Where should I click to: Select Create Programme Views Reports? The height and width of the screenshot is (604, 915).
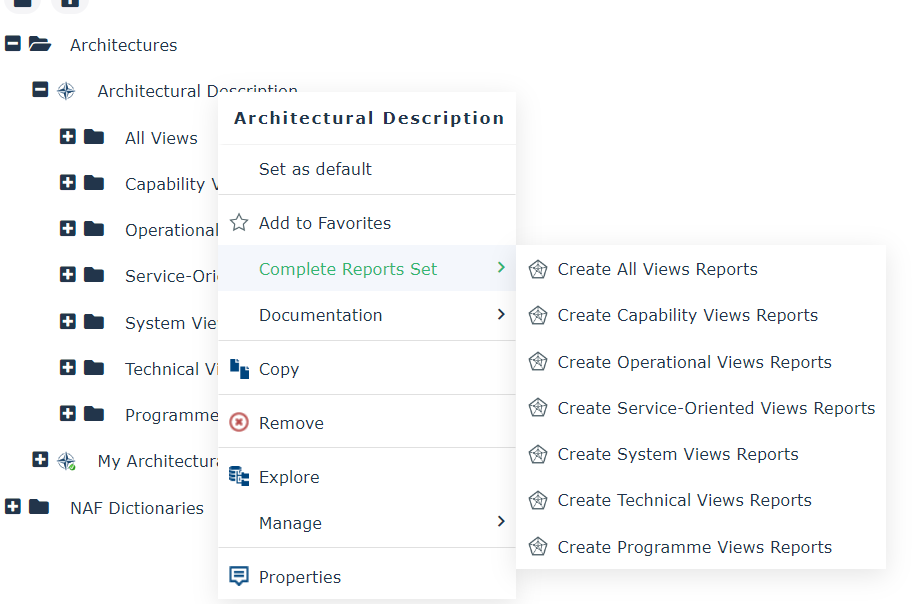coord(694,547)
